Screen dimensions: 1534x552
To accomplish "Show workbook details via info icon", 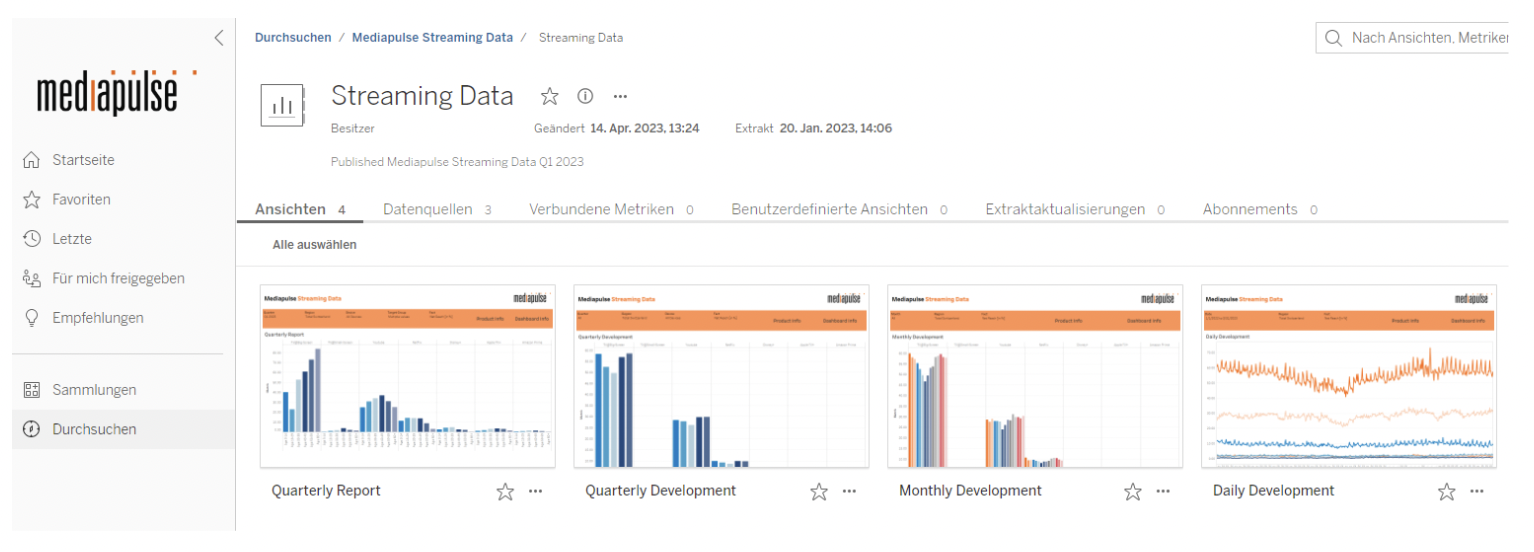I will [x=586, y=96].
